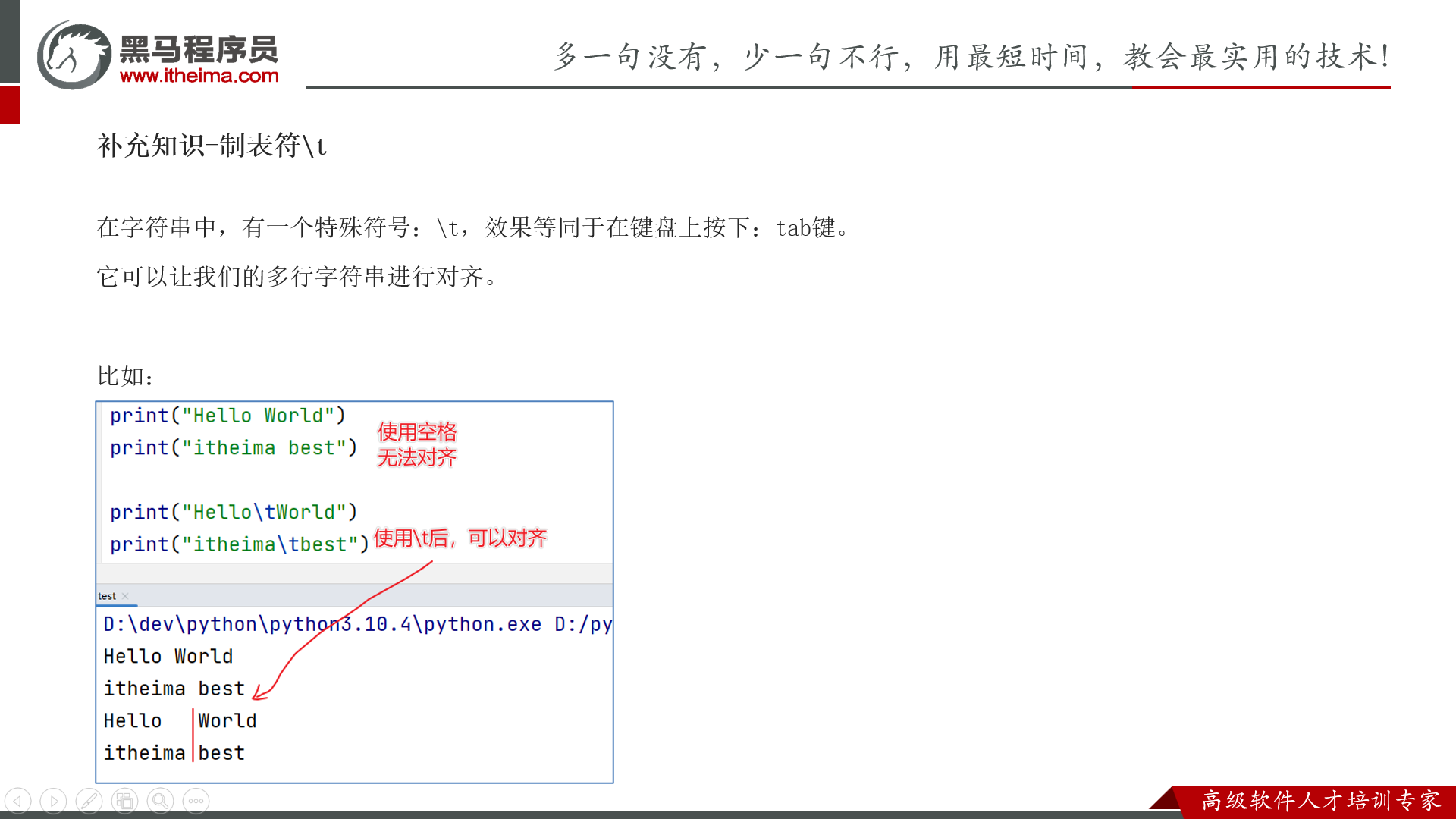
Task: Click the slide title about \t tab character
Action: pos(212,146)
